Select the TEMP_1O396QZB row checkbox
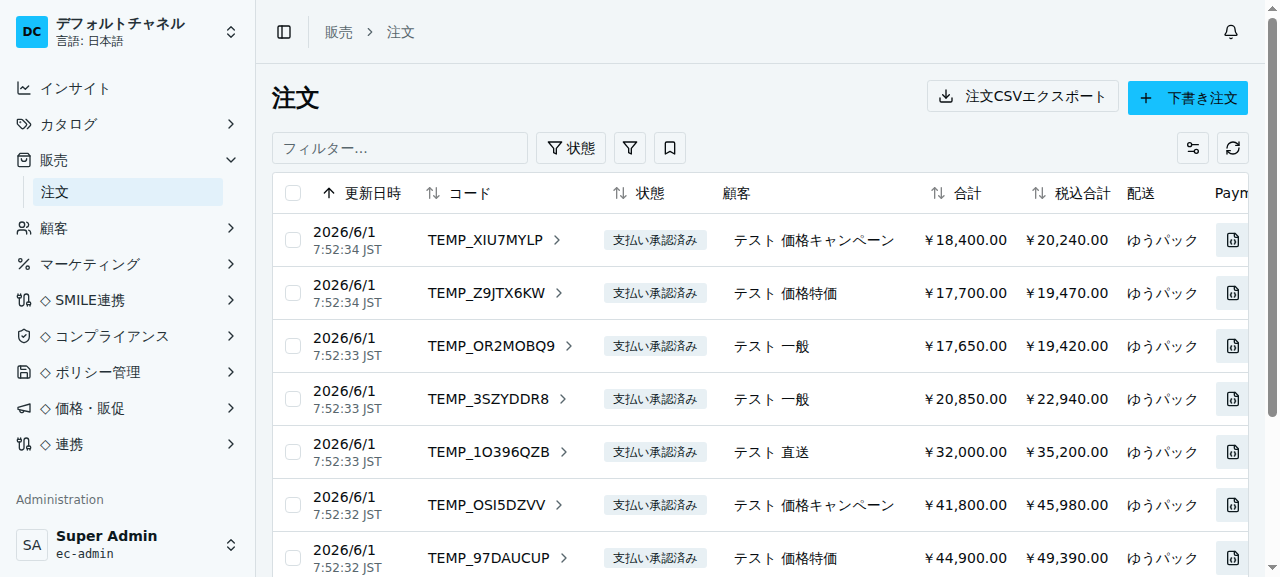 pyautogui.click(x=293, y=452)
